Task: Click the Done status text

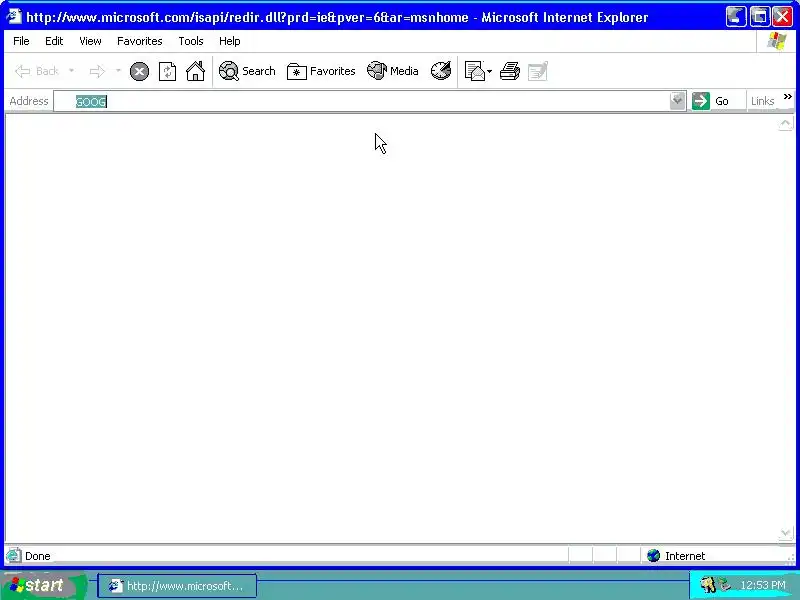Action: [38, 556]
